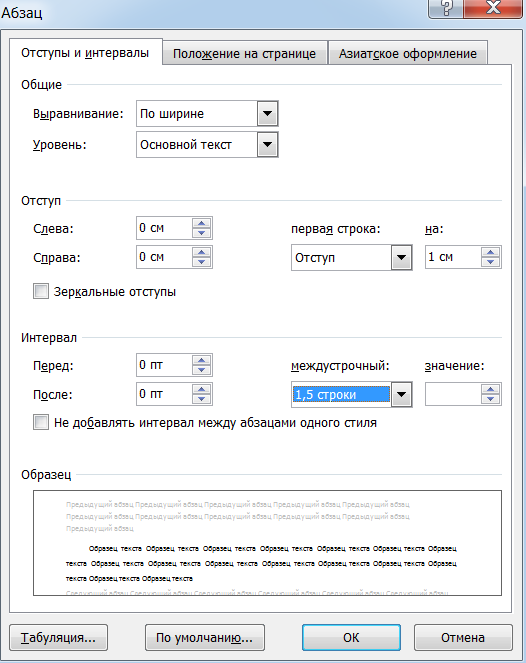526x663 pixels.
Task: Click the После spacing input field
Action: 164,394
